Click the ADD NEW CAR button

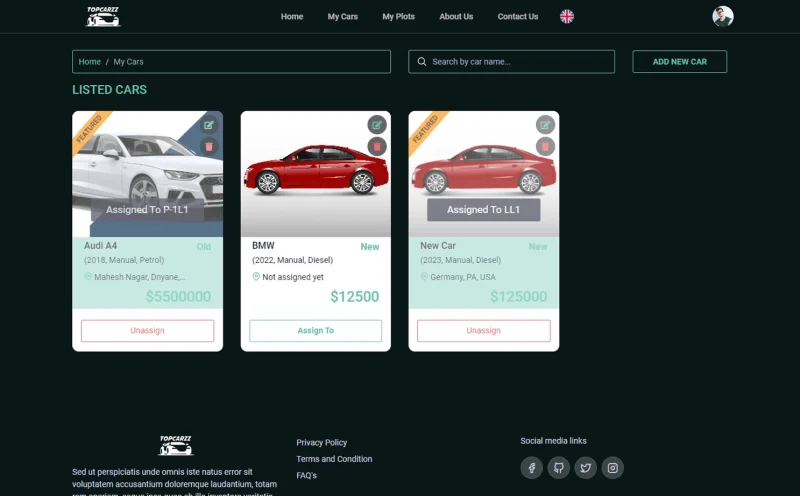680,62
